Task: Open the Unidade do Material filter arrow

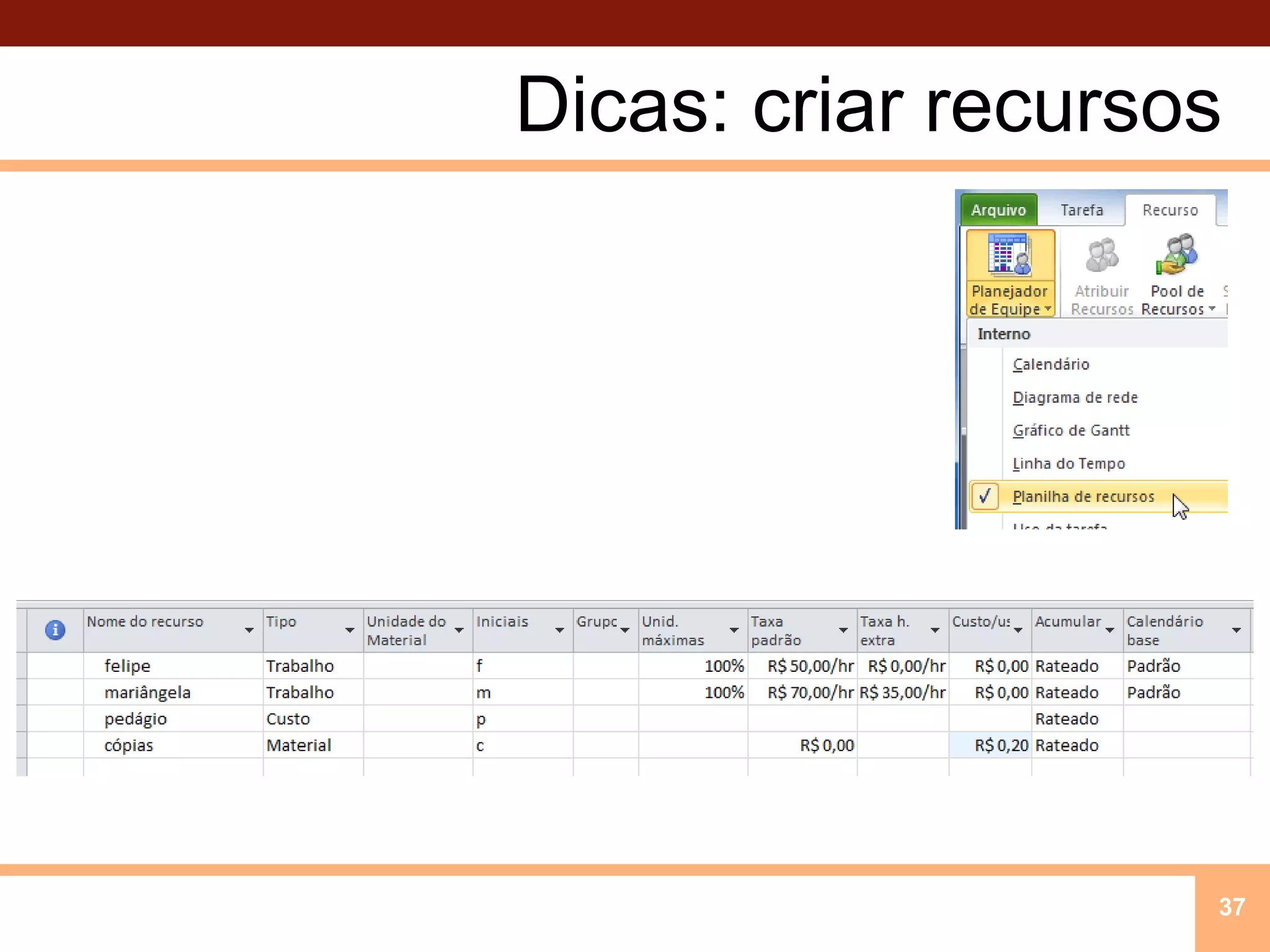Action: coord(460,630)
